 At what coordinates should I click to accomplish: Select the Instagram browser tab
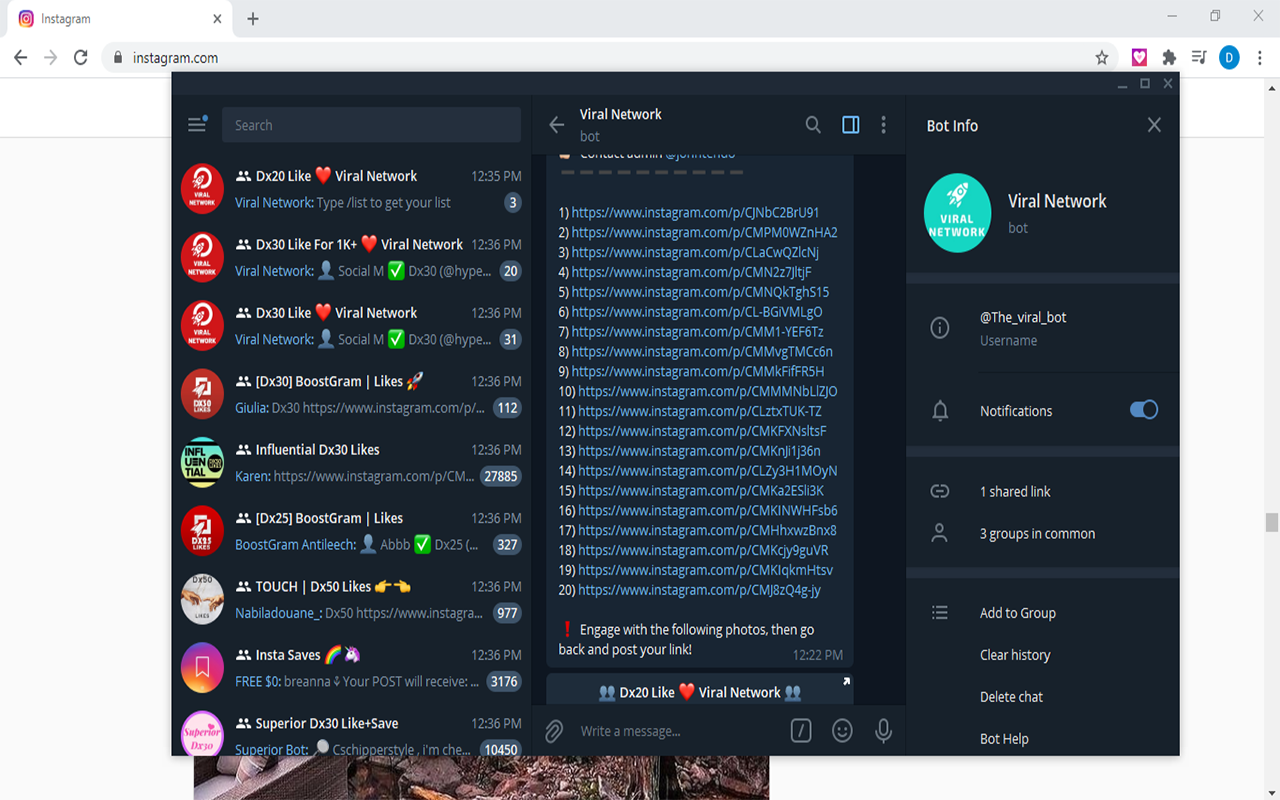click(120, 19)
